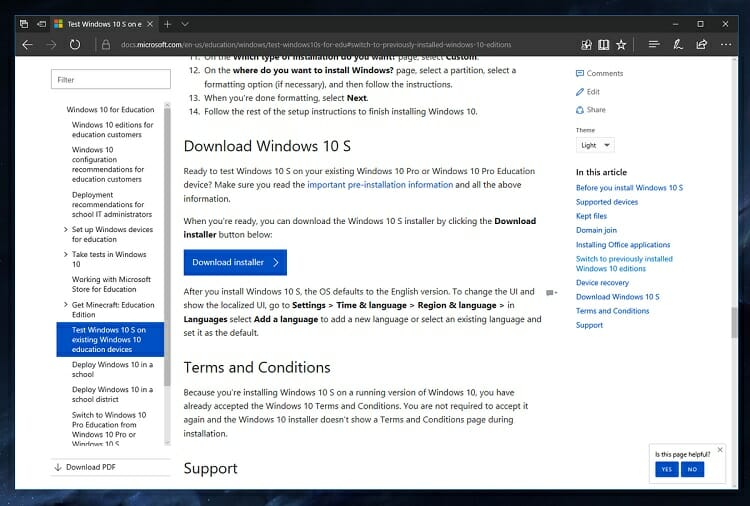750x506 pixels.
Task: Jump to Device recovery section
Action: tap(602, 283)
